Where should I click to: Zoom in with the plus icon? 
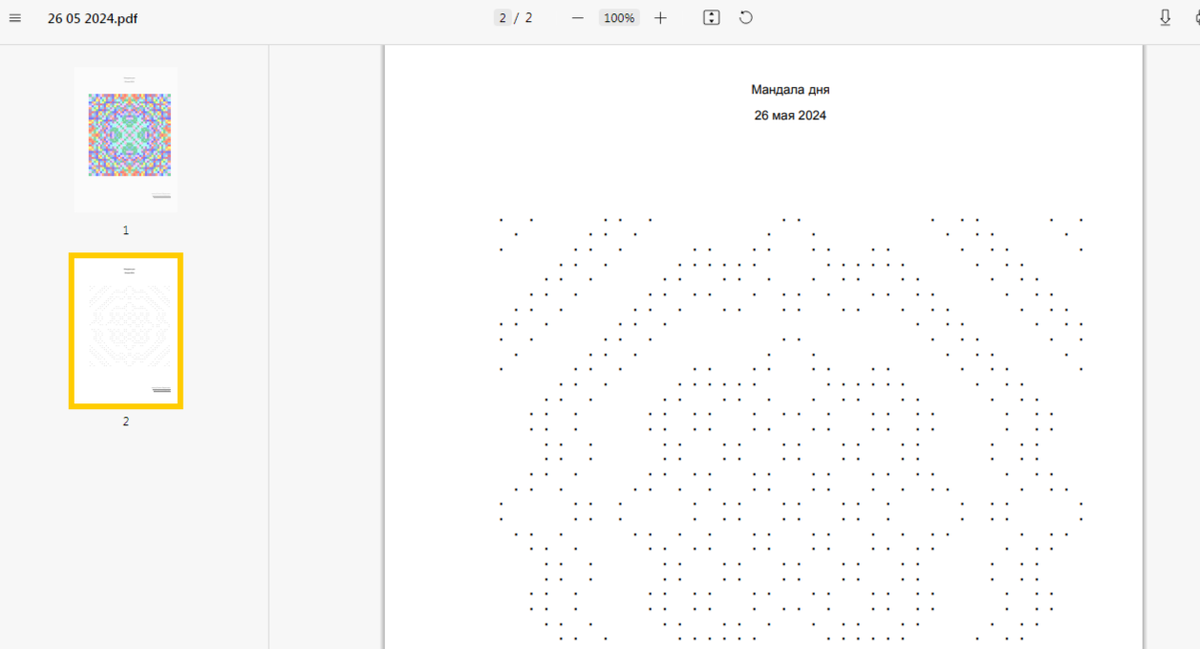660,18
